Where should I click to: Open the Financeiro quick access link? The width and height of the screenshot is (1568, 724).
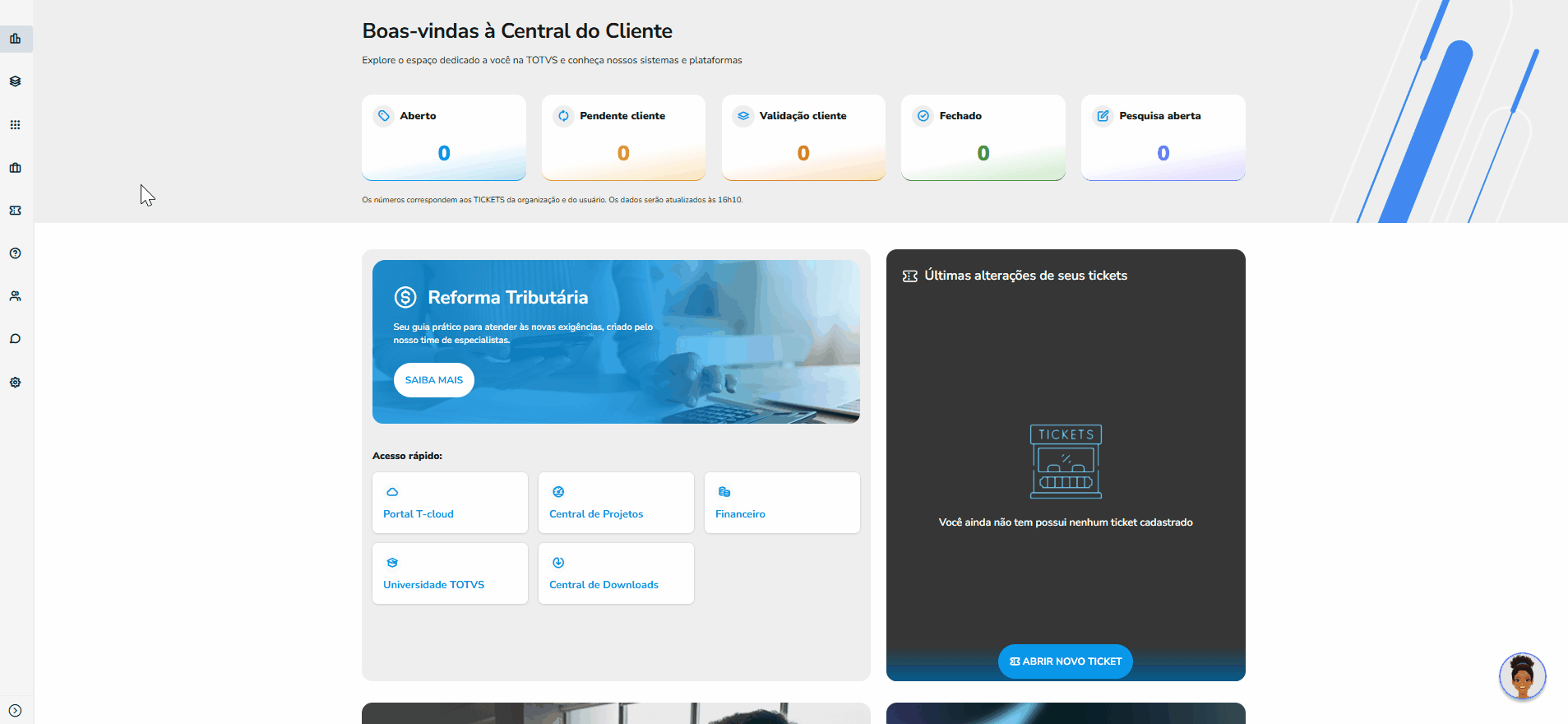click(x=740, y=514)
